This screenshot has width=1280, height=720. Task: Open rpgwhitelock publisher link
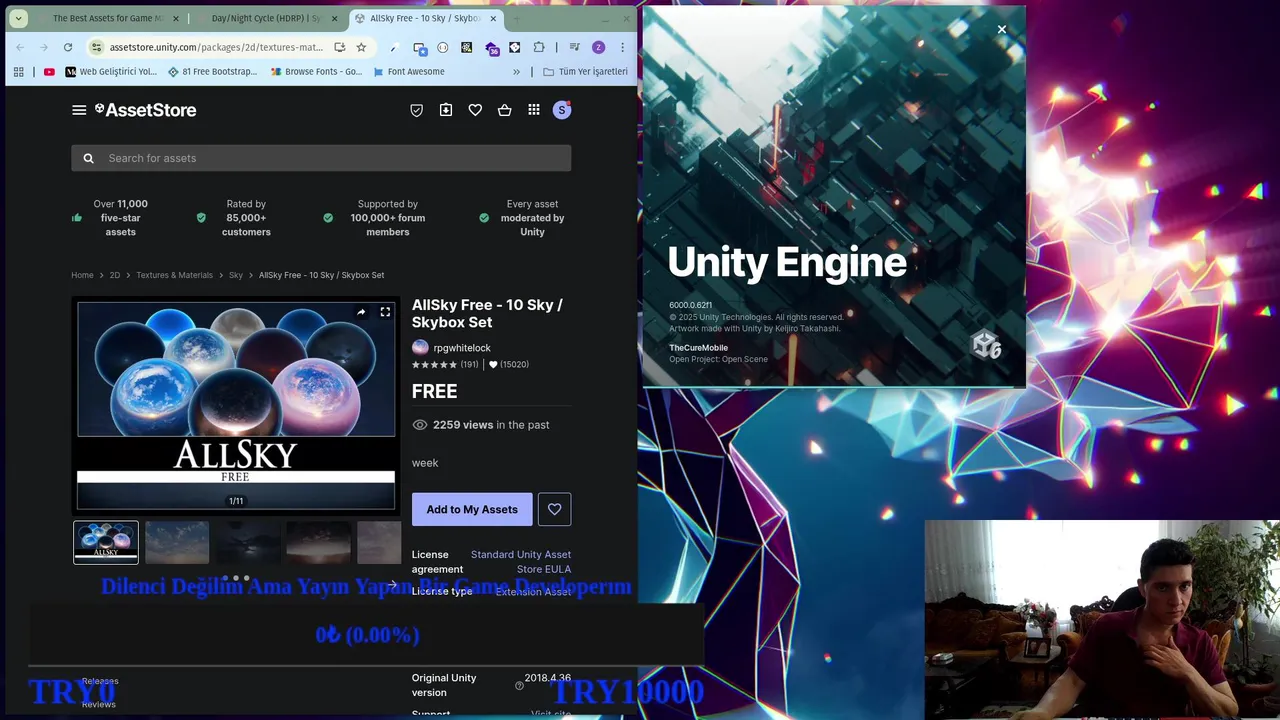pyautogui.click(x=462, y=348)
